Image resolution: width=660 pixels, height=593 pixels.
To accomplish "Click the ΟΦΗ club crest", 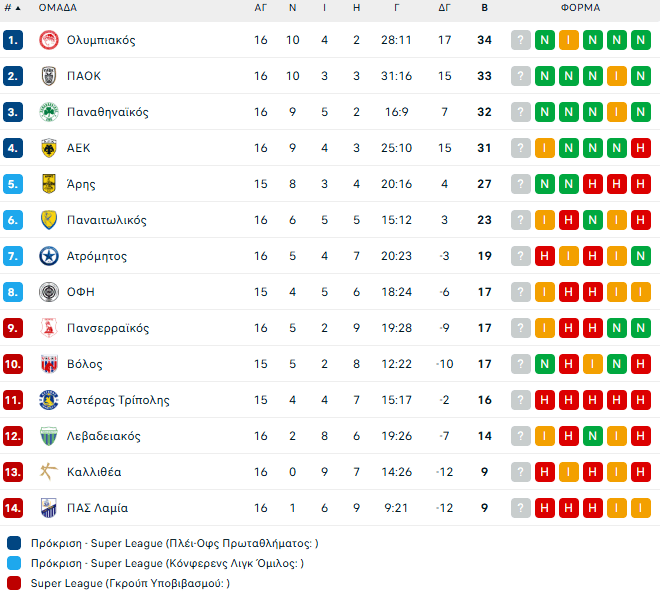I will point(48,292).
